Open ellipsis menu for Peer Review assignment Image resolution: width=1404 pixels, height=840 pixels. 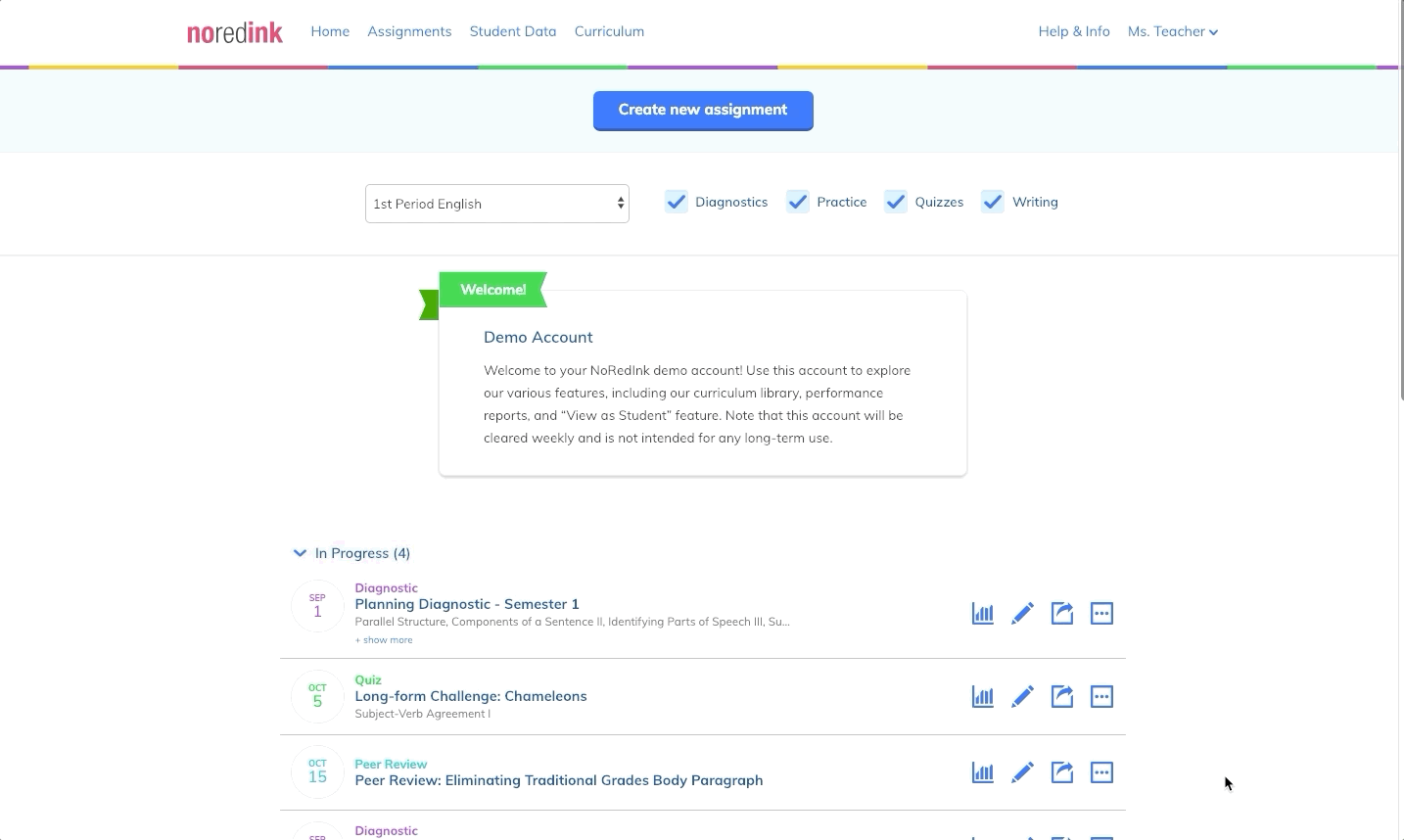pyautogui.click(x=1101, y=772)
